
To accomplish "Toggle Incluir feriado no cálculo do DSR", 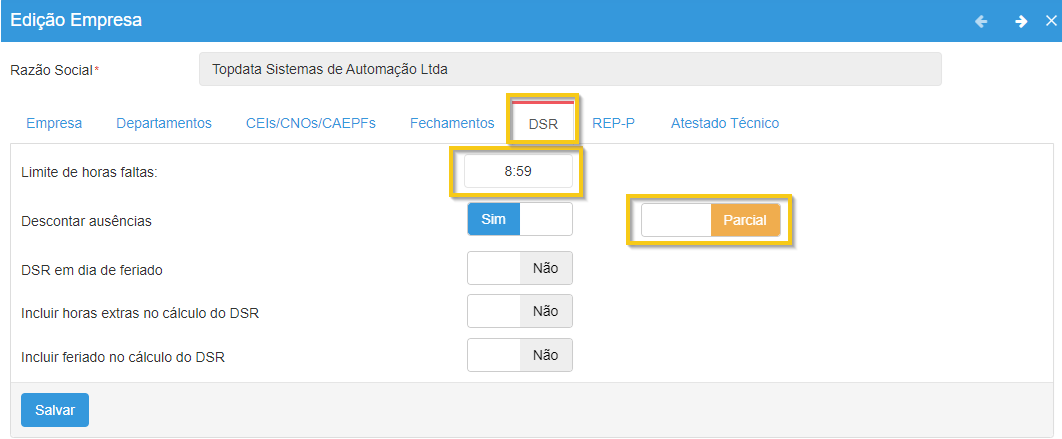I will [520, 355].
